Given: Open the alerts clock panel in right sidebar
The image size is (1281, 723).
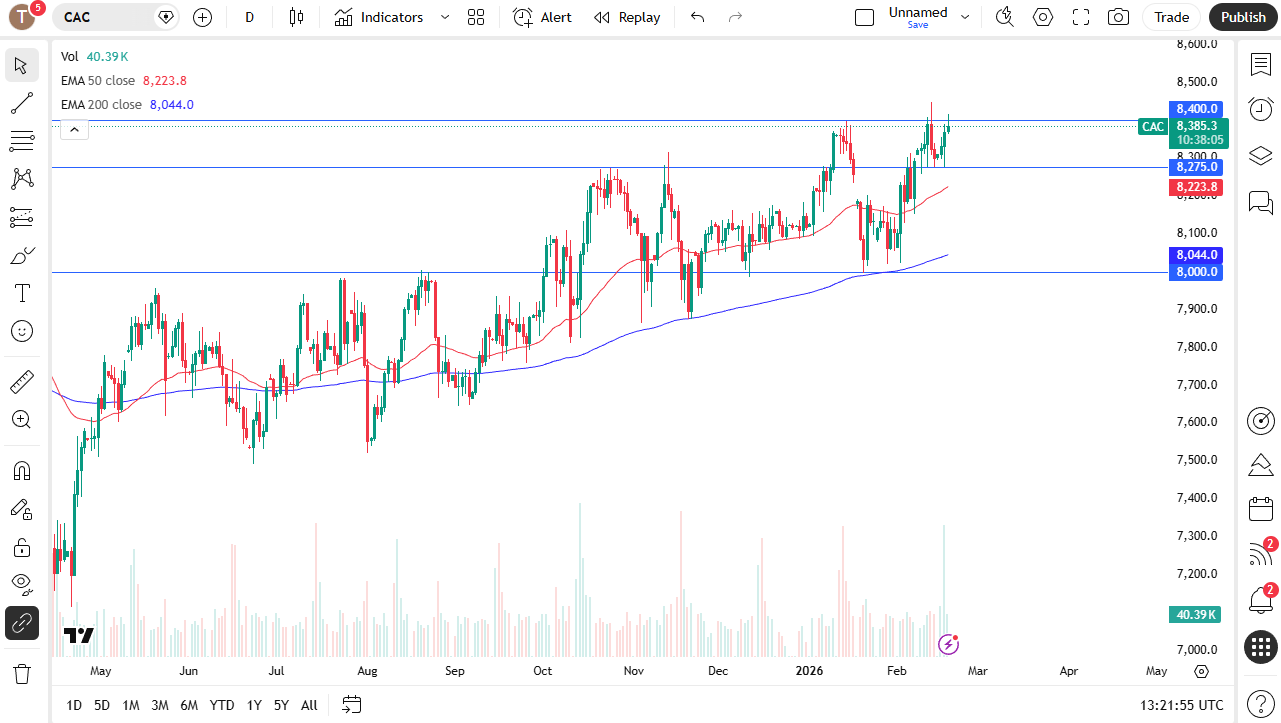Looking at the screenshot, I should click(x=1260, y=109).
